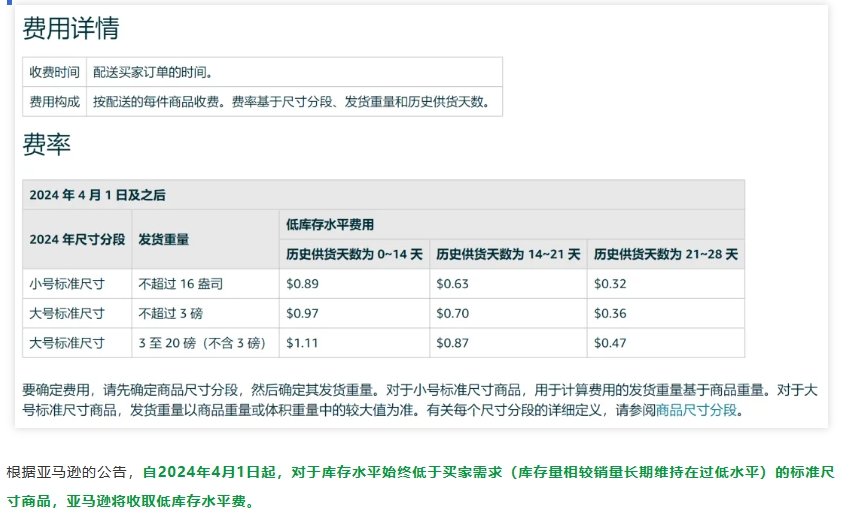
Task: Click the $1.11 fee cell
Action: (x=354, y=343)
